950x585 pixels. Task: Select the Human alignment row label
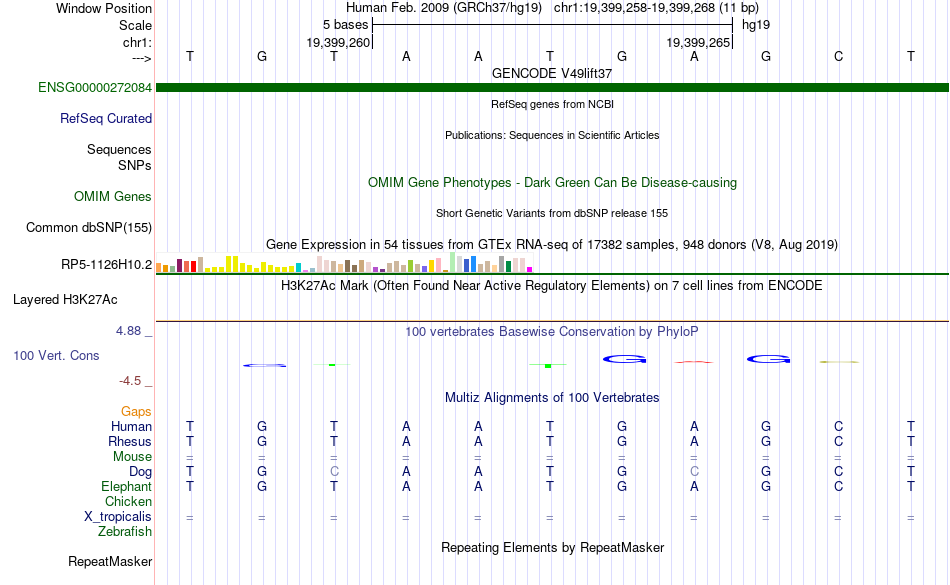point(131,426)
